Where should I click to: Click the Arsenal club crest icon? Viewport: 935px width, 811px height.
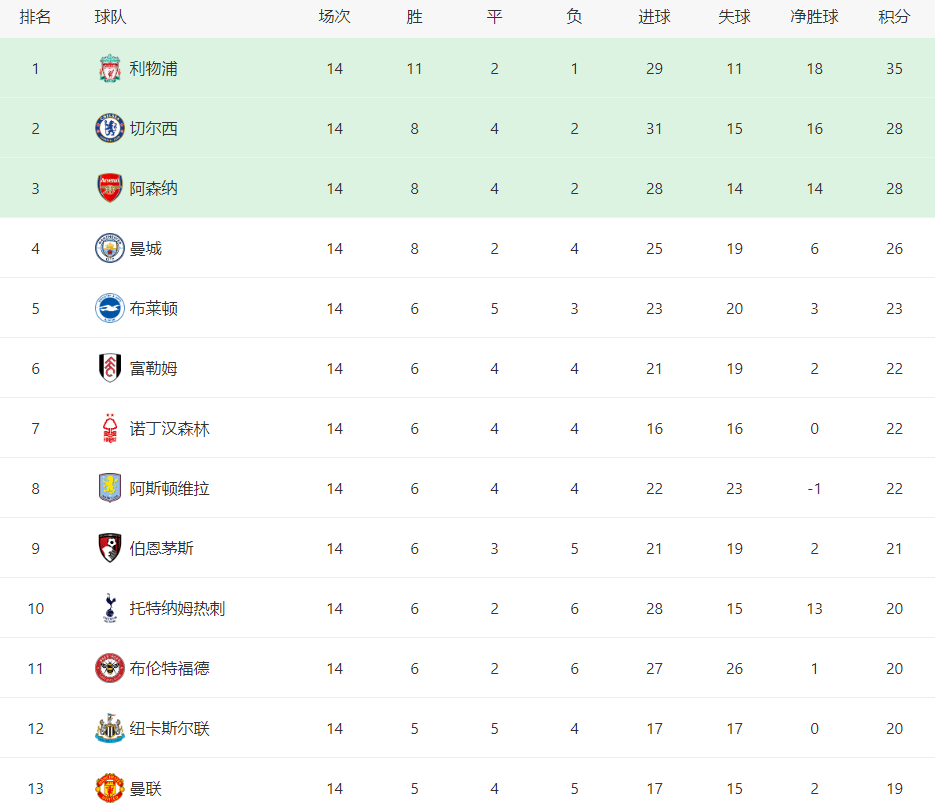tap(109, 189)
